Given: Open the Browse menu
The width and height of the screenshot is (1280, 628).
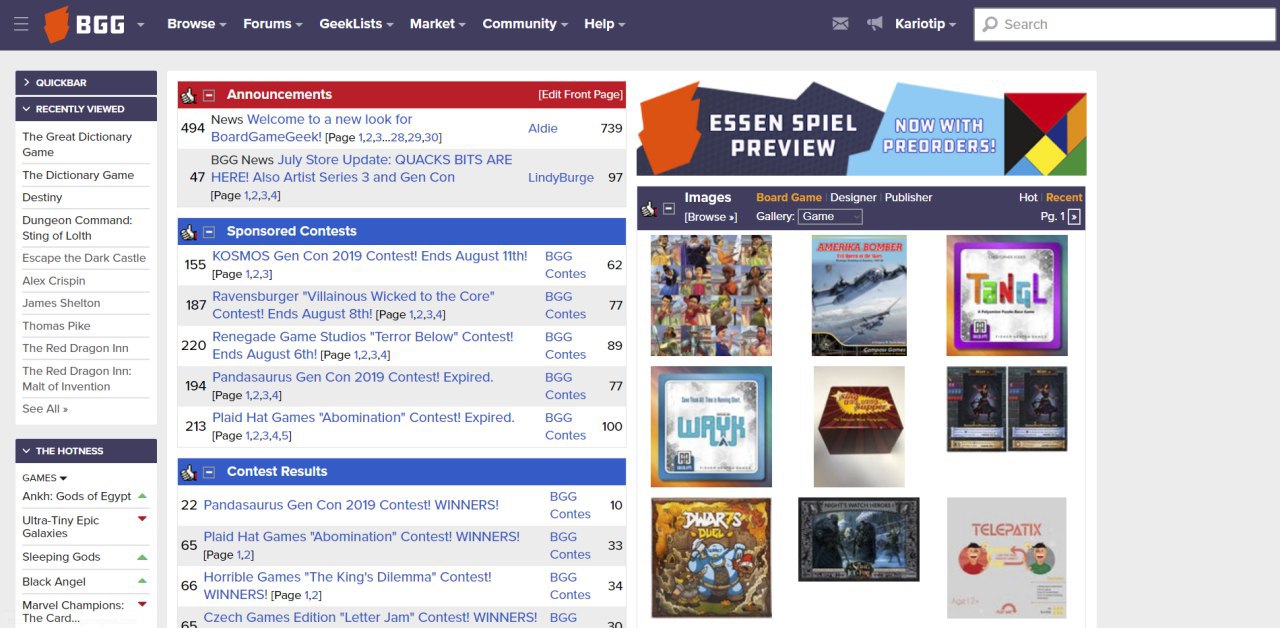Looking at the screenshot, I should (x=196, y=24).
